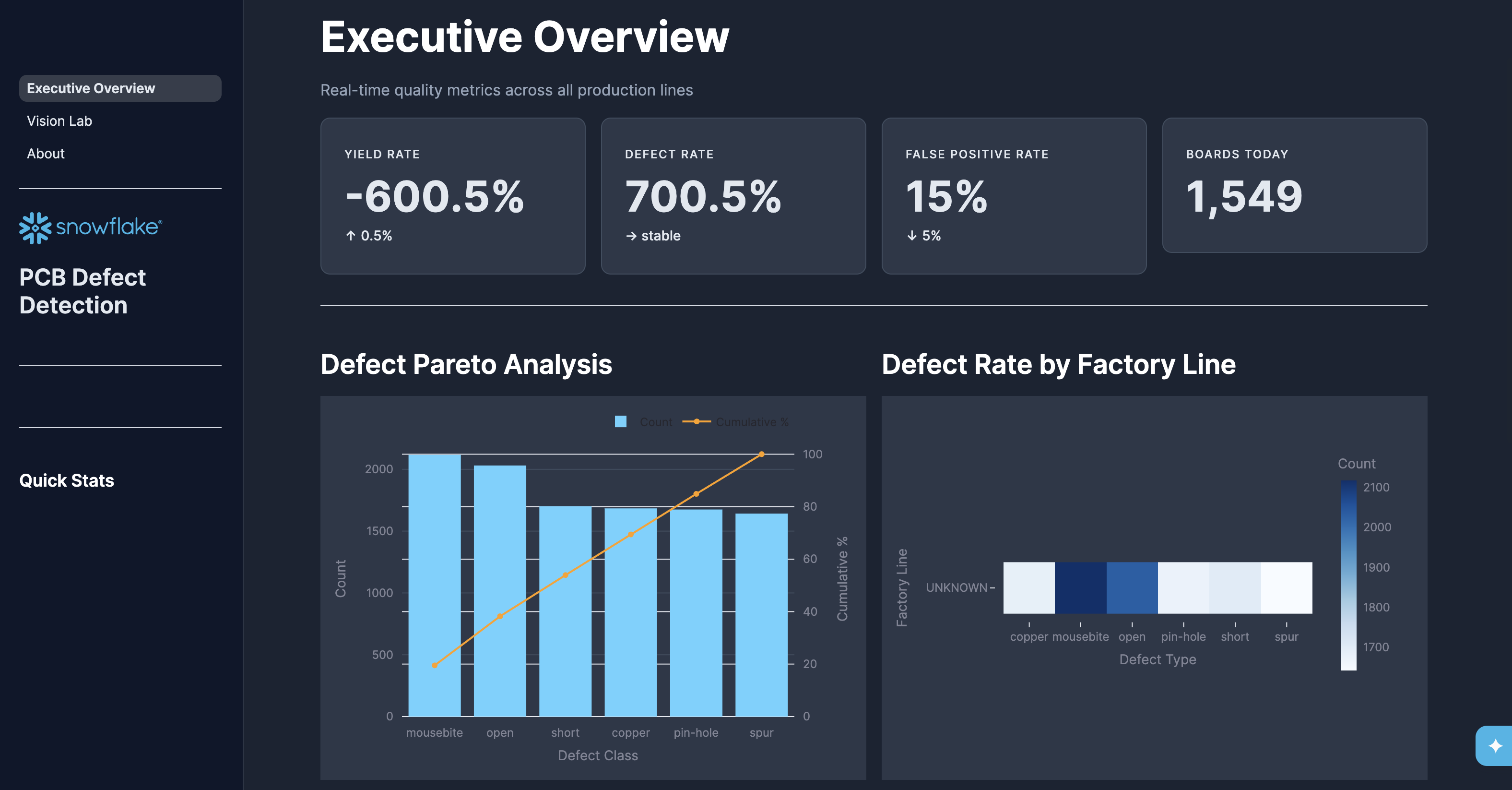Screen dimensions: 1512x790
Task: Click the stable arrow under Defect Rate
Action: click(631, 236)
